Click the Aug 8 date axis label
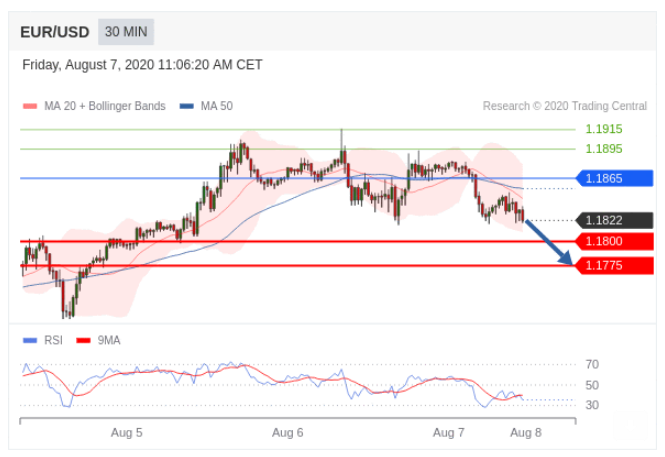Screen dimensions: 665x457 (526, 433)
